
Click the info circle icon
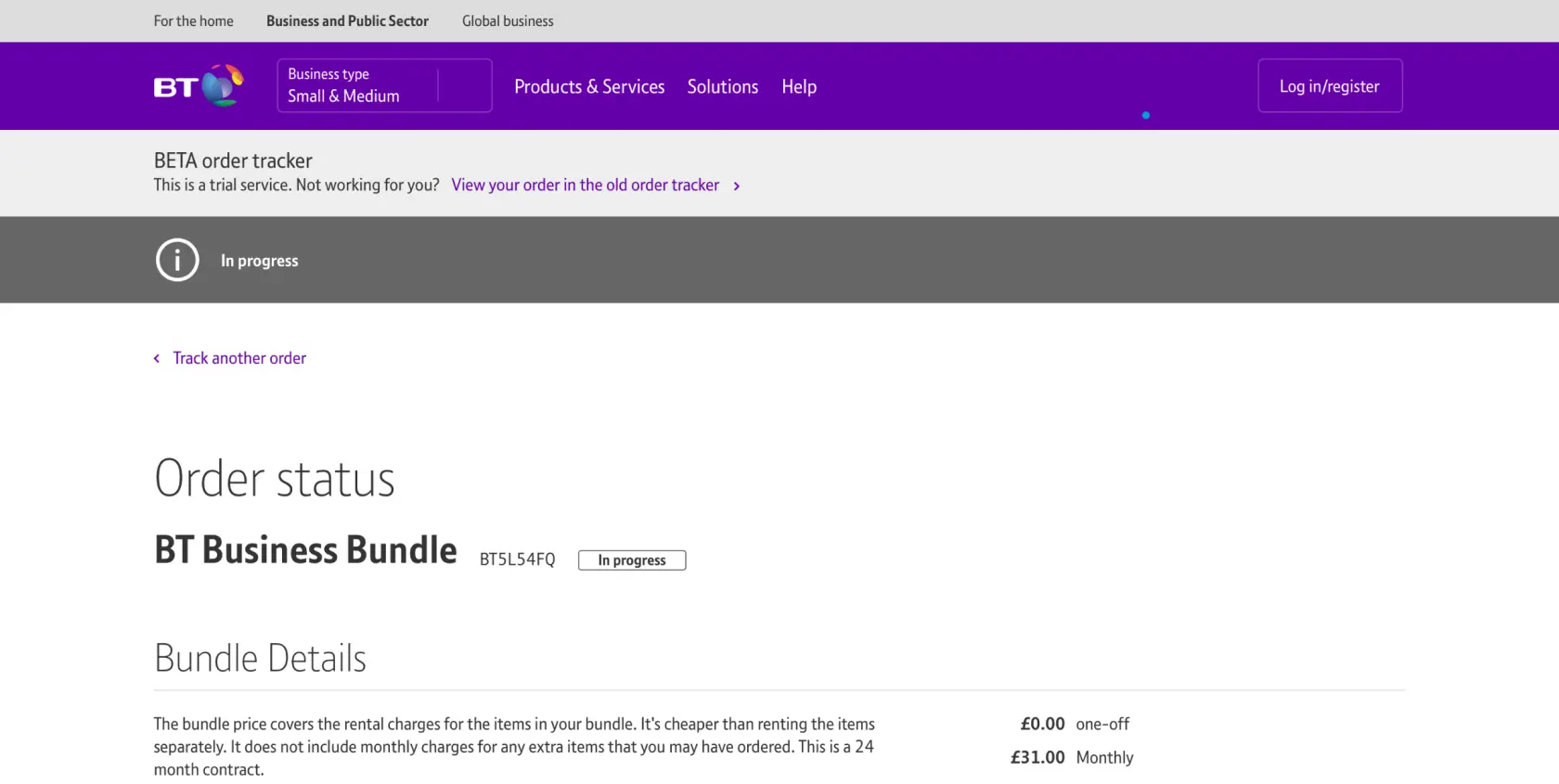[177, 261]
